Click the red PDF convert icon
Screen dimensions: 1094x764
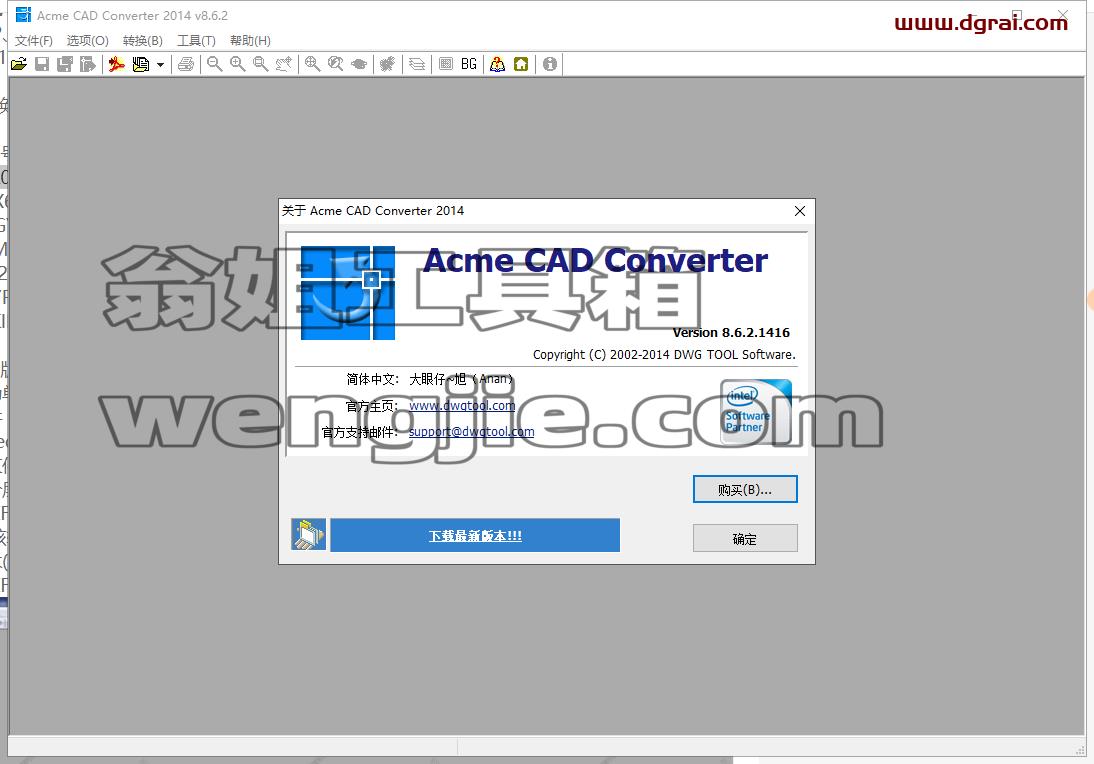coord(117,64)
